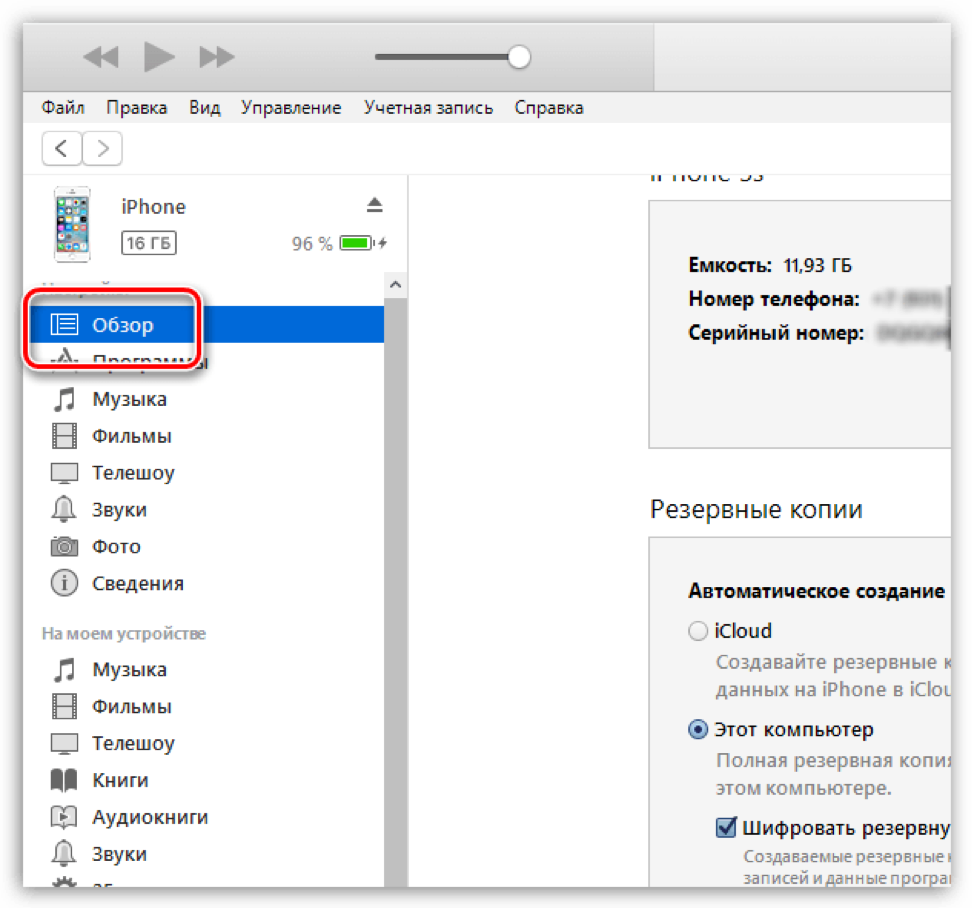Open Книги on the device

[120, 780]
